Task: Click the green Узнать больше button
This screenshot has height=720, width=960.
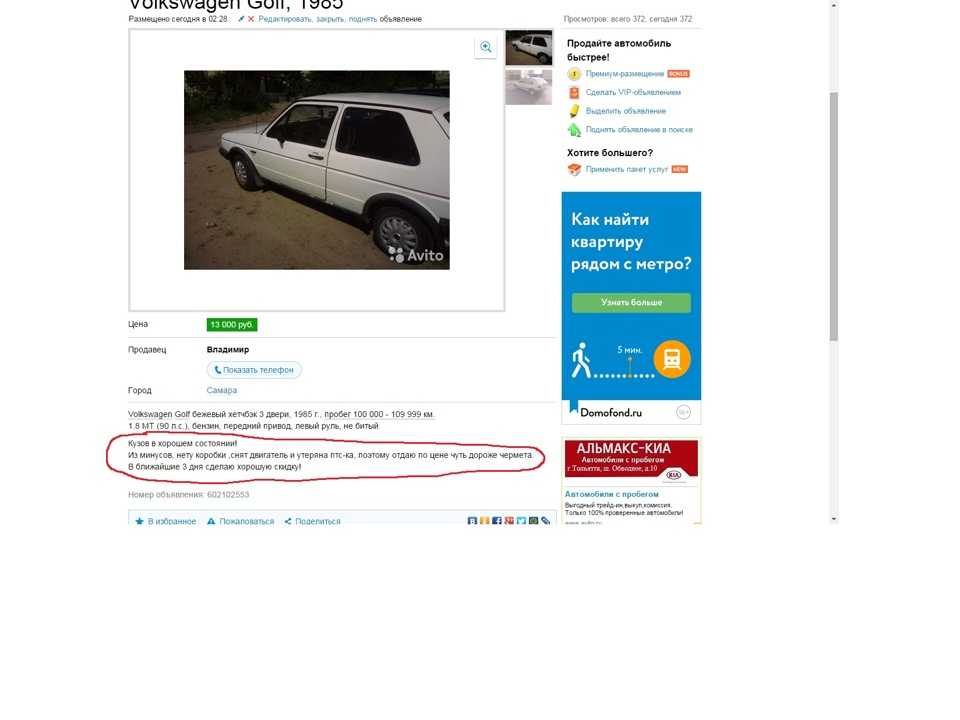Action: pos(631,302)
